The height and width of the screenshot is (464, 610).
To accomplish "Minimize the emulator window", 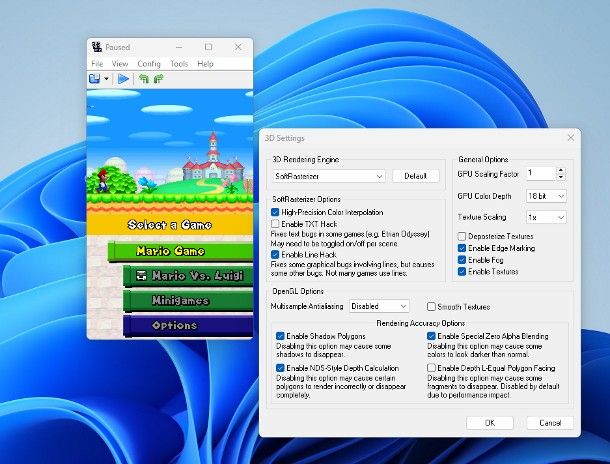I will 178,47.
